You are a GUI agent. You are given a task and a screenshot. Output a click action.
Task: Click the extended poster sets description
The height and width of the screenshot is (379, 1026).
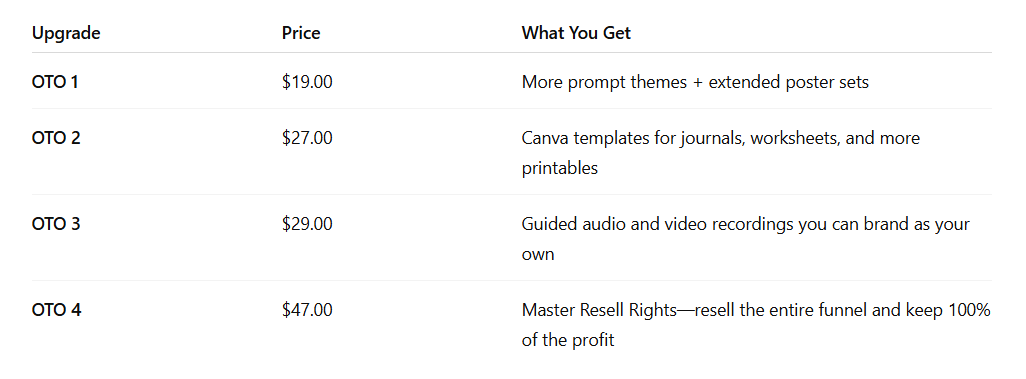[788, 82]
